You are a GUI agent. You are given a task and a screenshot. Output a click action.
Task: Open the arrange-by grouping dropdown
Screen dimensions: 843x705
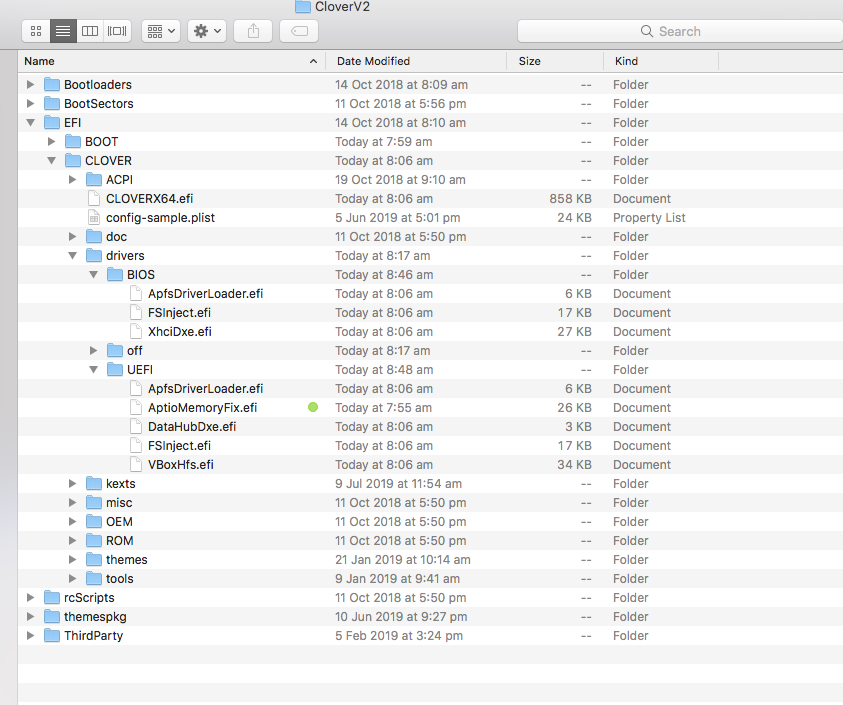[x=161, y=31]
